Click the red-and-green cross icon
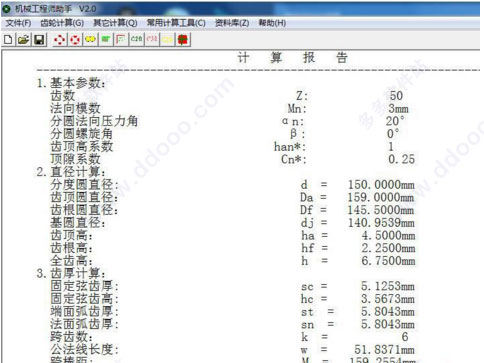484x363 pixels. 183,40
